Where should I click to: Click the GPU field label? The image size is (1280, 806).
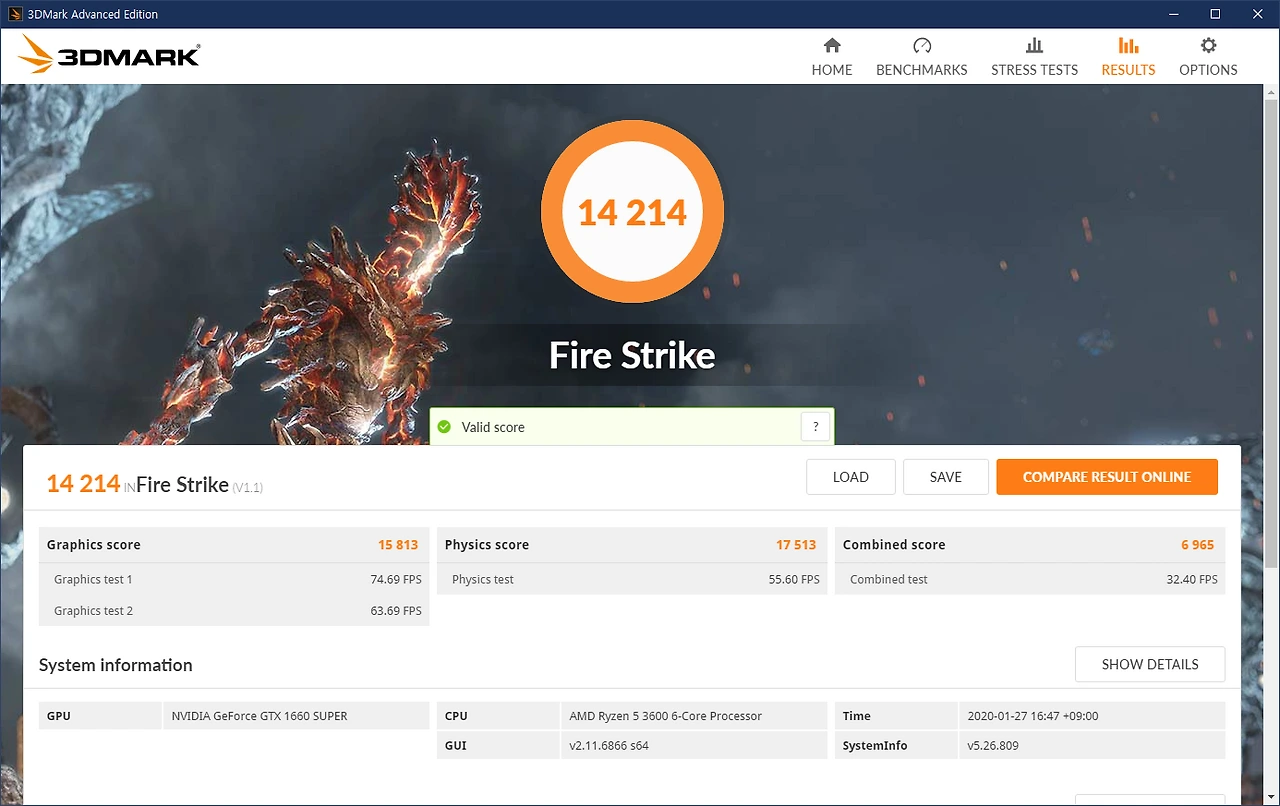(59, 716)
